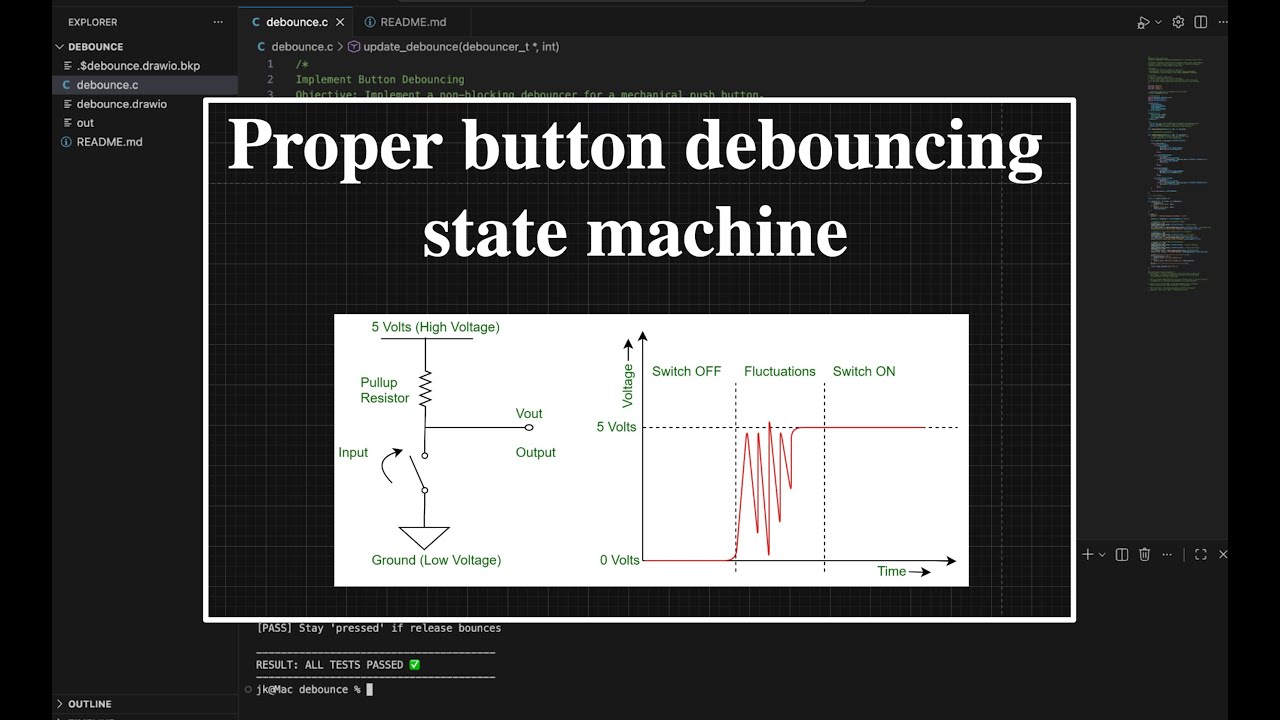Click the C file icon in breadcrumb
The image size is (1280, 720).
[262, 46]
